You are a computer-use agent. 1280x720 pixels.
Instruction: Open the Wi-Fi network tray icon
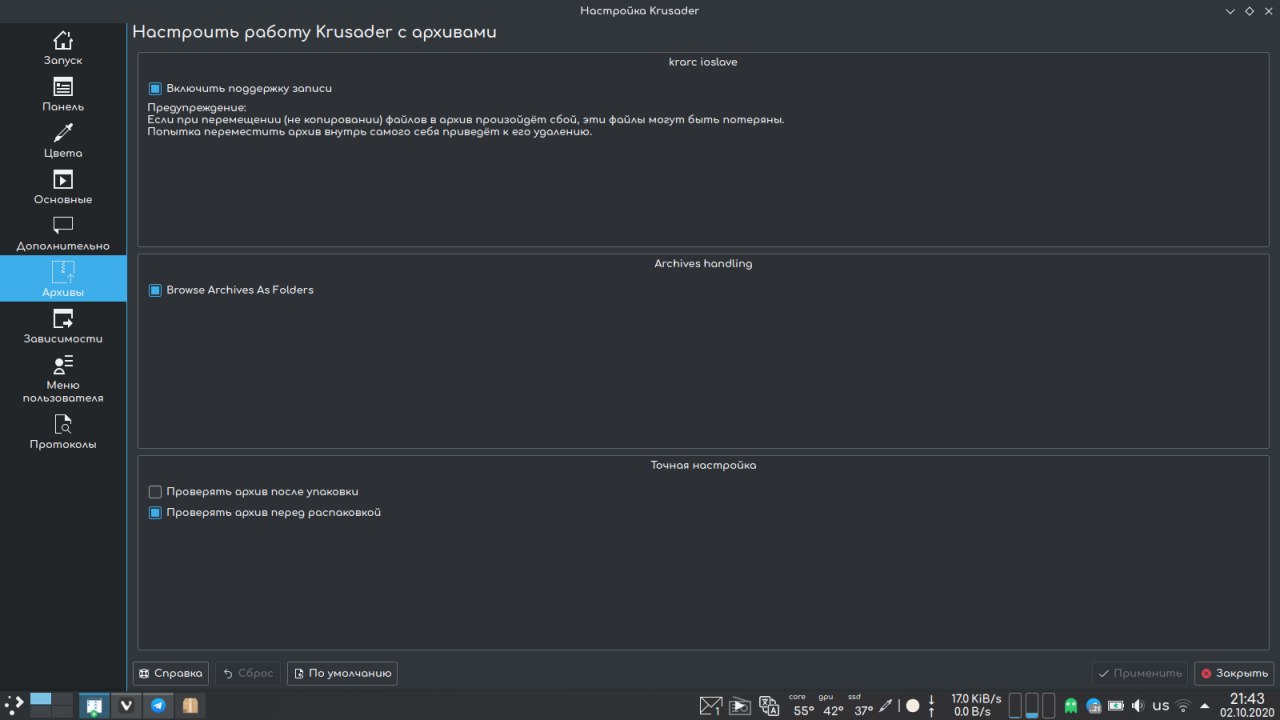[1184, 706]
